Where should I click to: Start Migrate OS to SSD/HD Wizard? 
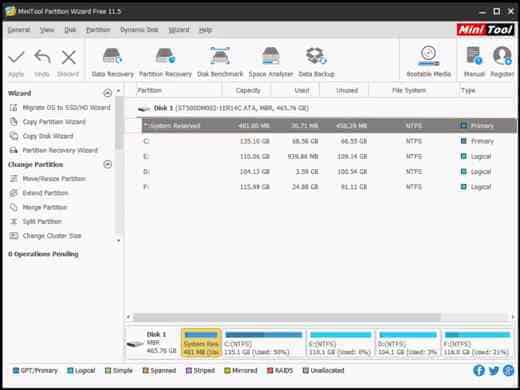tap(60, 108)
